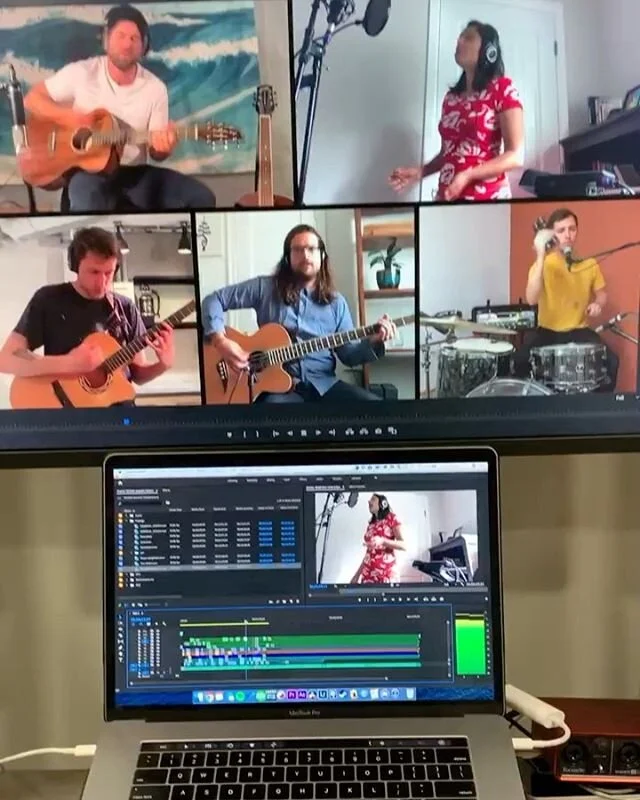Sort by the Media Start column header
Image resolution: width=640 pixels, height=800 pixels.
point(198,509)
